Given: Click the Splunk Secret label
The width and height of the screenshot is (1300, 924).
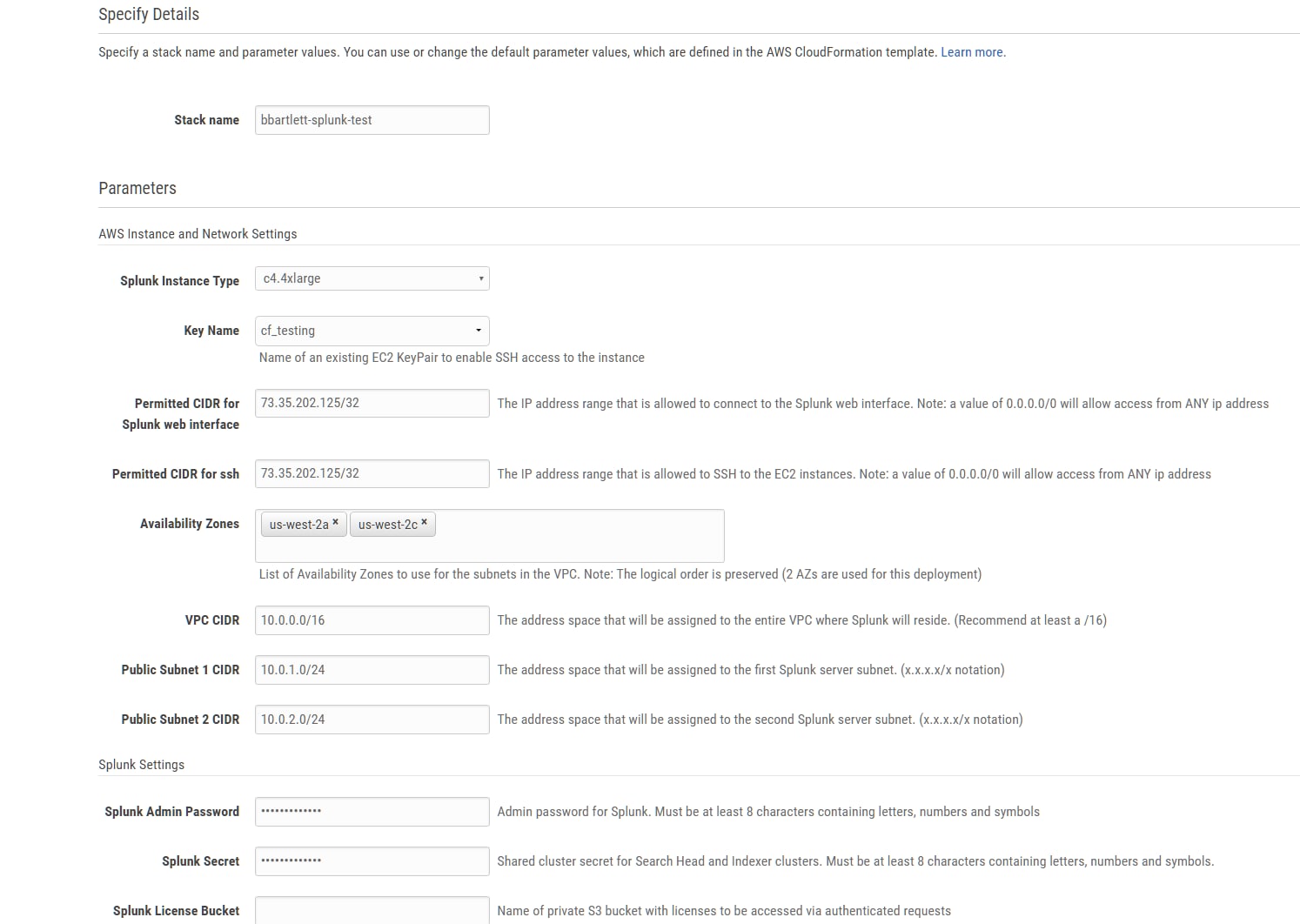Looking at the screenshot, I should [x=200, y=861].
